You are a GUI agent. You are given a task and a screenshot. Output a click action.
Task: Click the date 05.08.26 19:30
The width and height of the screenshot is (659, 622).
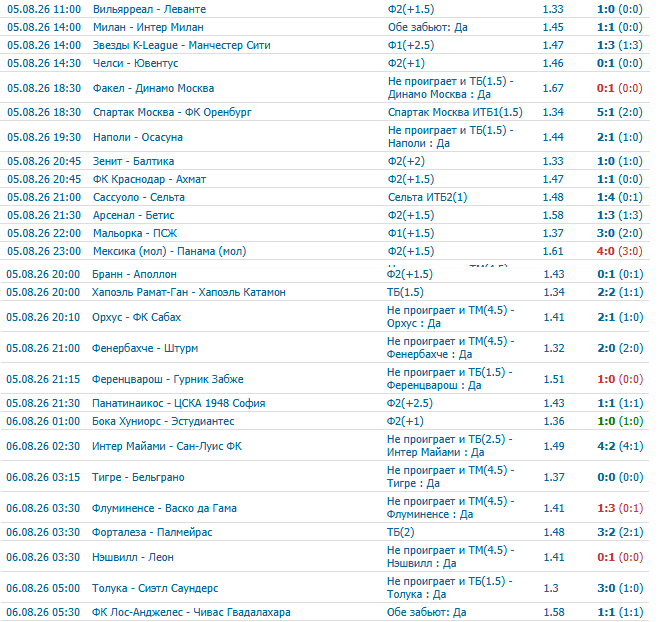pyautogui.click(x=44, y=137)
